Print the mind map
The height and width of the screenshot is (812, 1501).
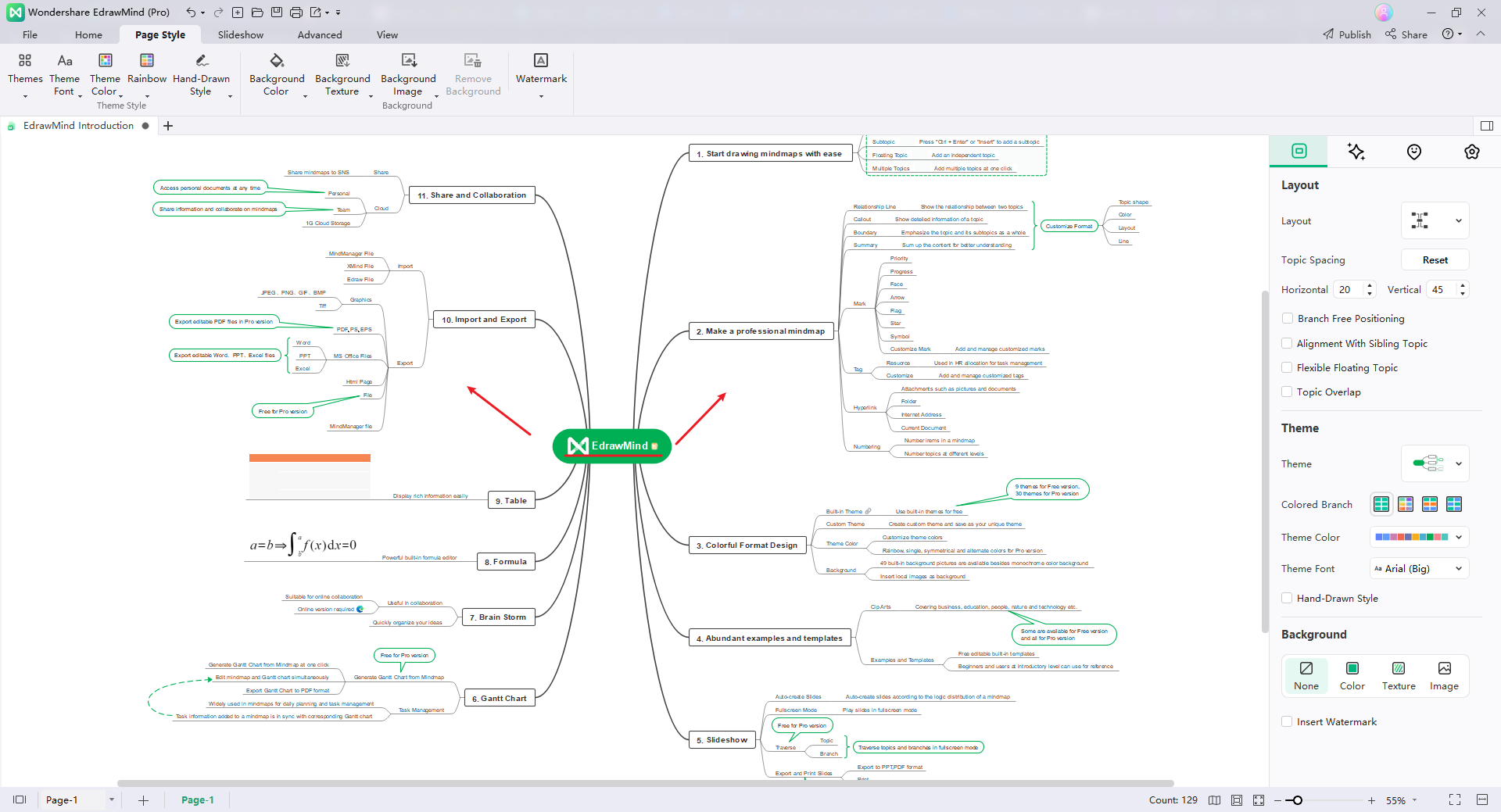296,13
